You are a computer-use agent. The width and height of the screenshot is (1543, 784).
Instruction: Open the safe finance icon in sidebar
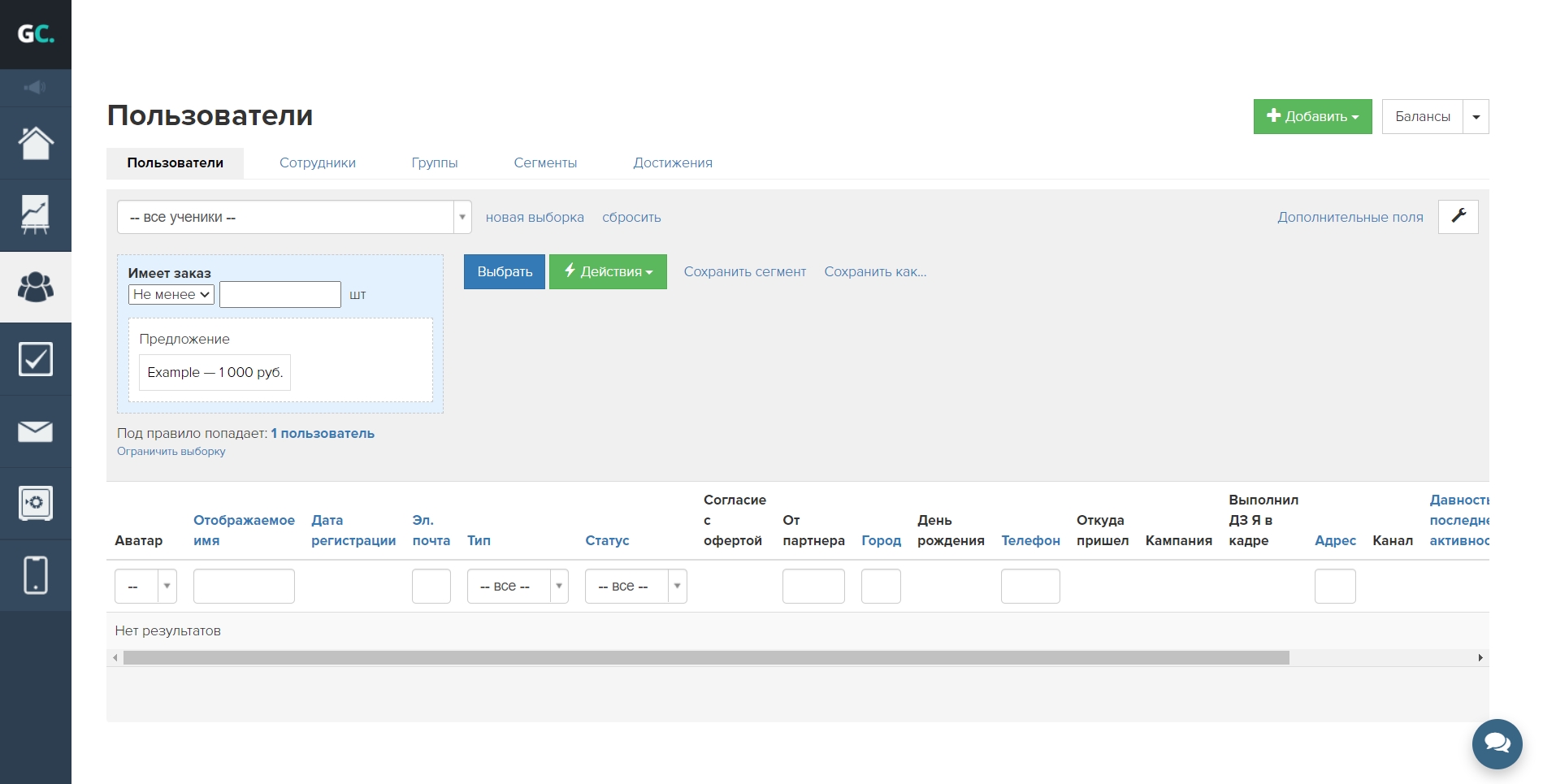coord(35,504)
